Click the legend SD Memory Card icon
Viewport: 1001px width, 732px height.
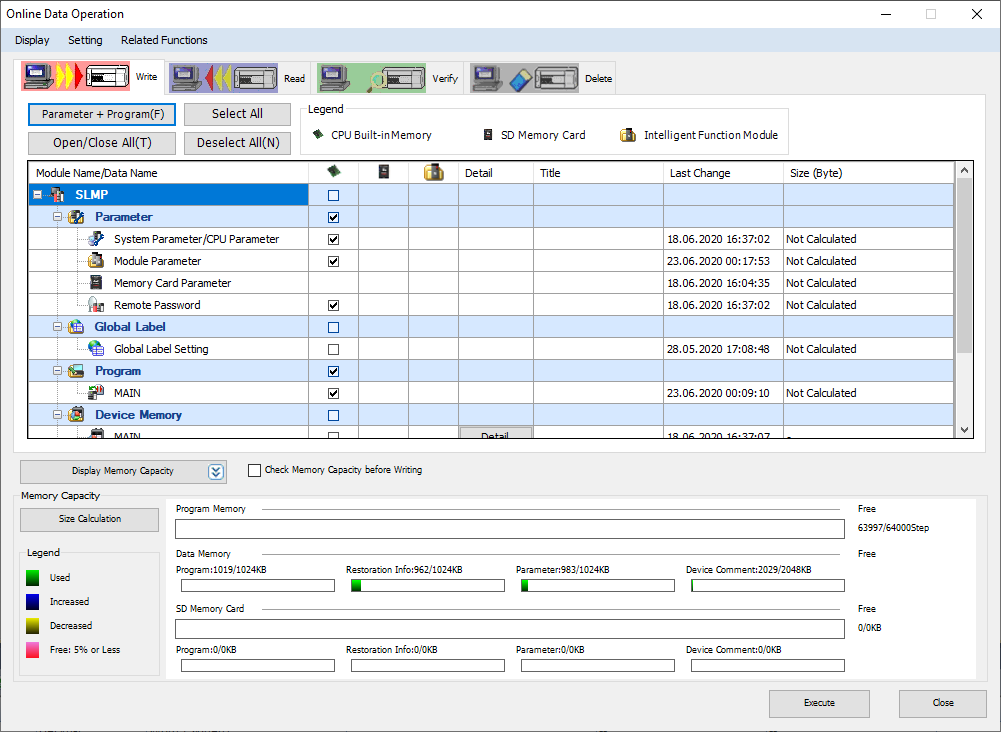488,135
